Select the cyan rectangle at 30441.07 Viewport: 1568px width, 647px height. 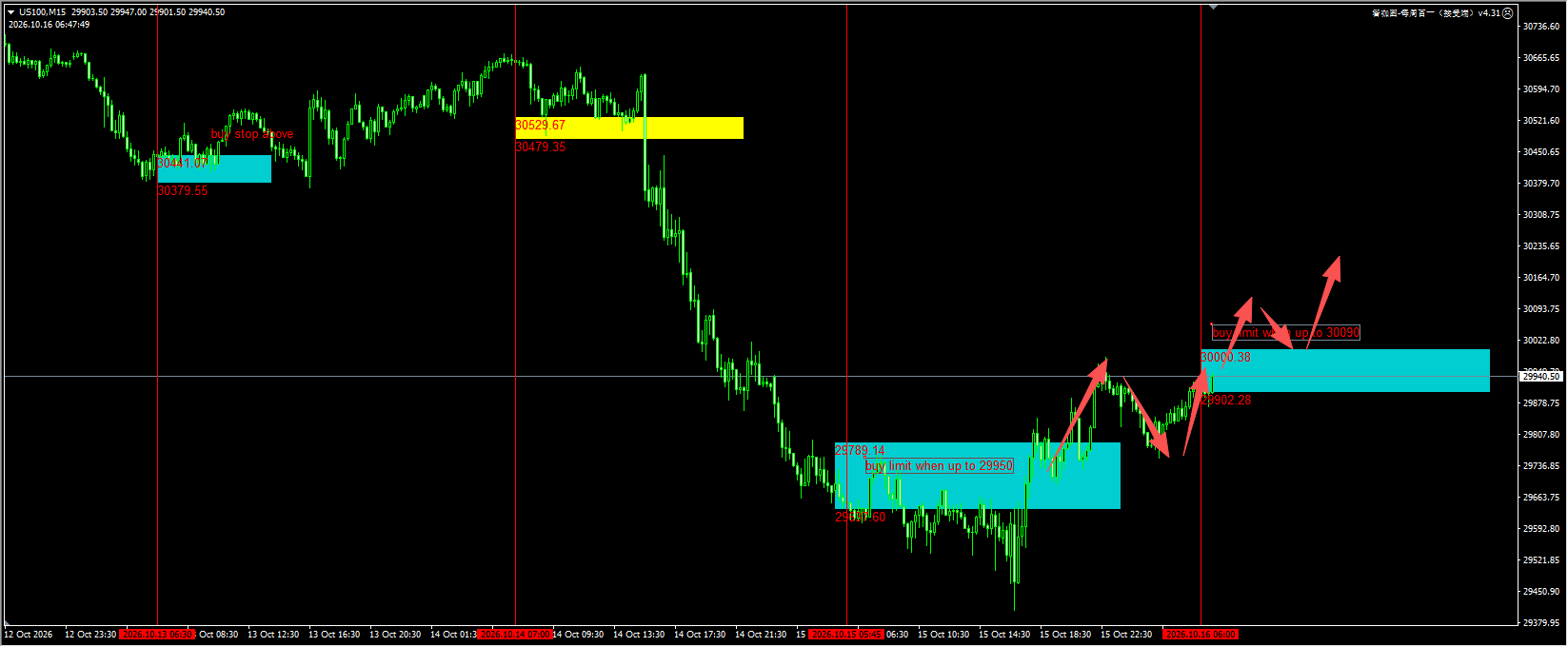[214, 168]
